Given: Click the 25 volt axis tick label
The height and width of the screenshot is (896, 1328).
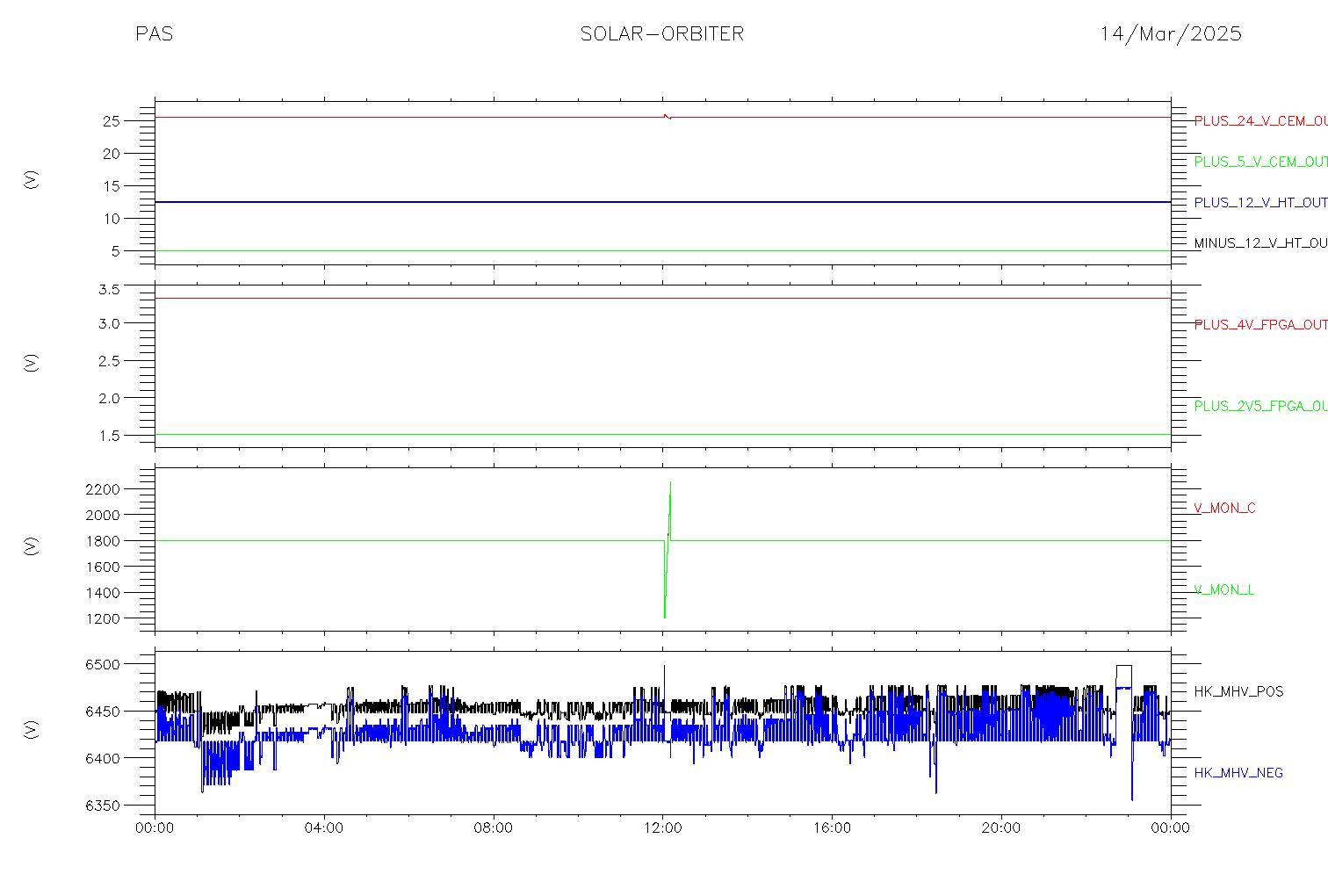Looking at the screenshot, I should (111, 121).
